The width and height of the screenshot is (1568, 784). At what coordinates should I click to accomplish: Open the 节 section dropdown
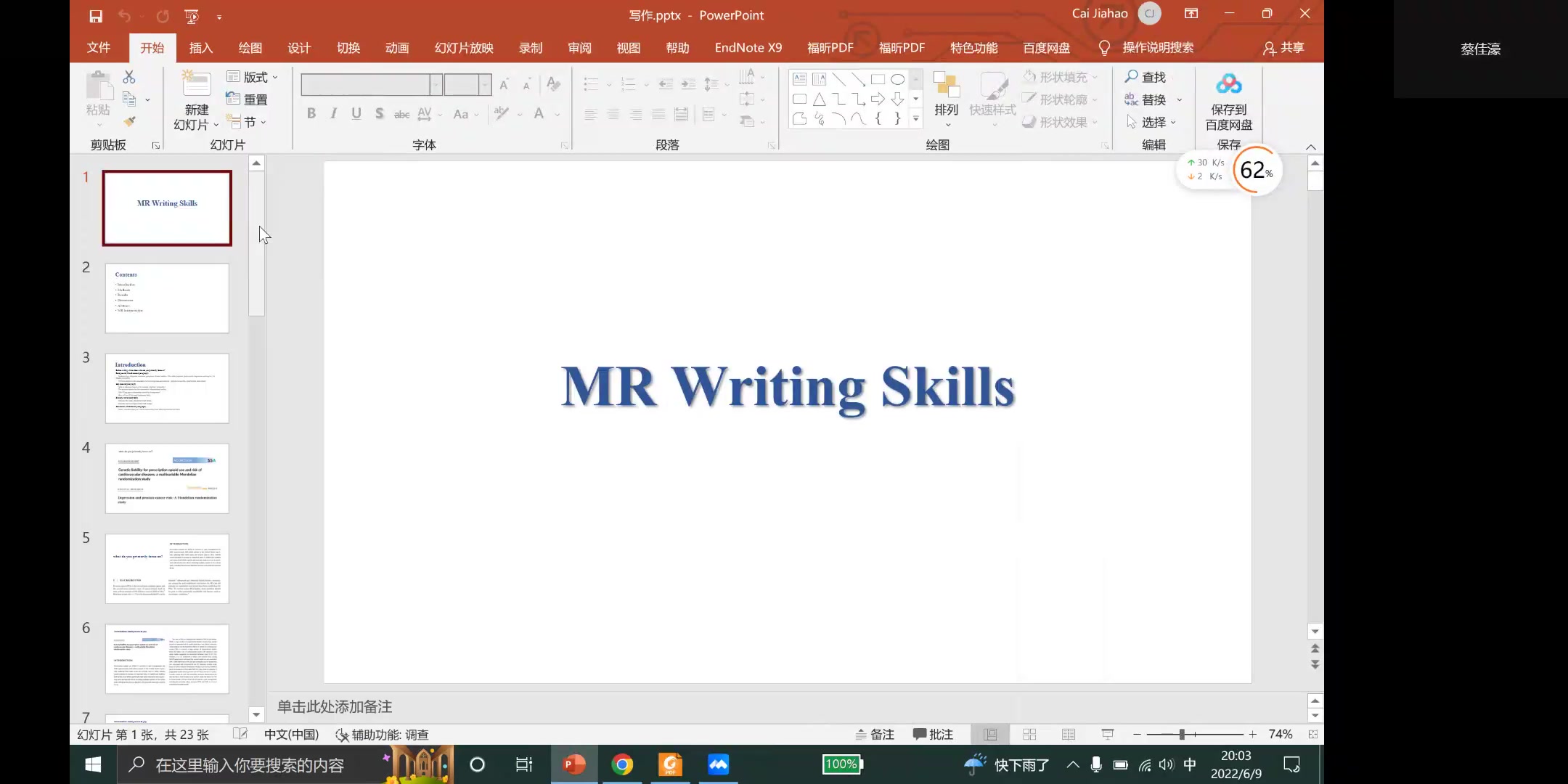(247, 121)
